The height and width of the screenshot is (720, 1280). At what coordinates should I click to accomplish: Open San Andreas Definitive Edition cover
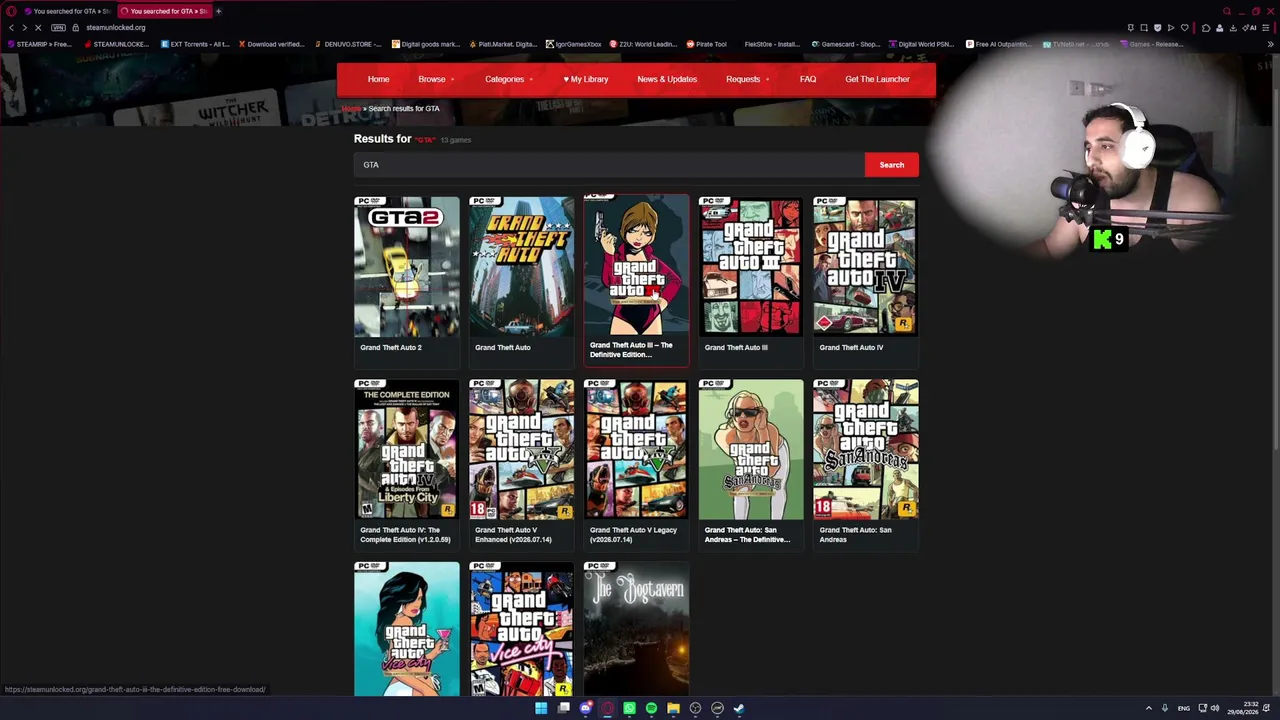751,450
